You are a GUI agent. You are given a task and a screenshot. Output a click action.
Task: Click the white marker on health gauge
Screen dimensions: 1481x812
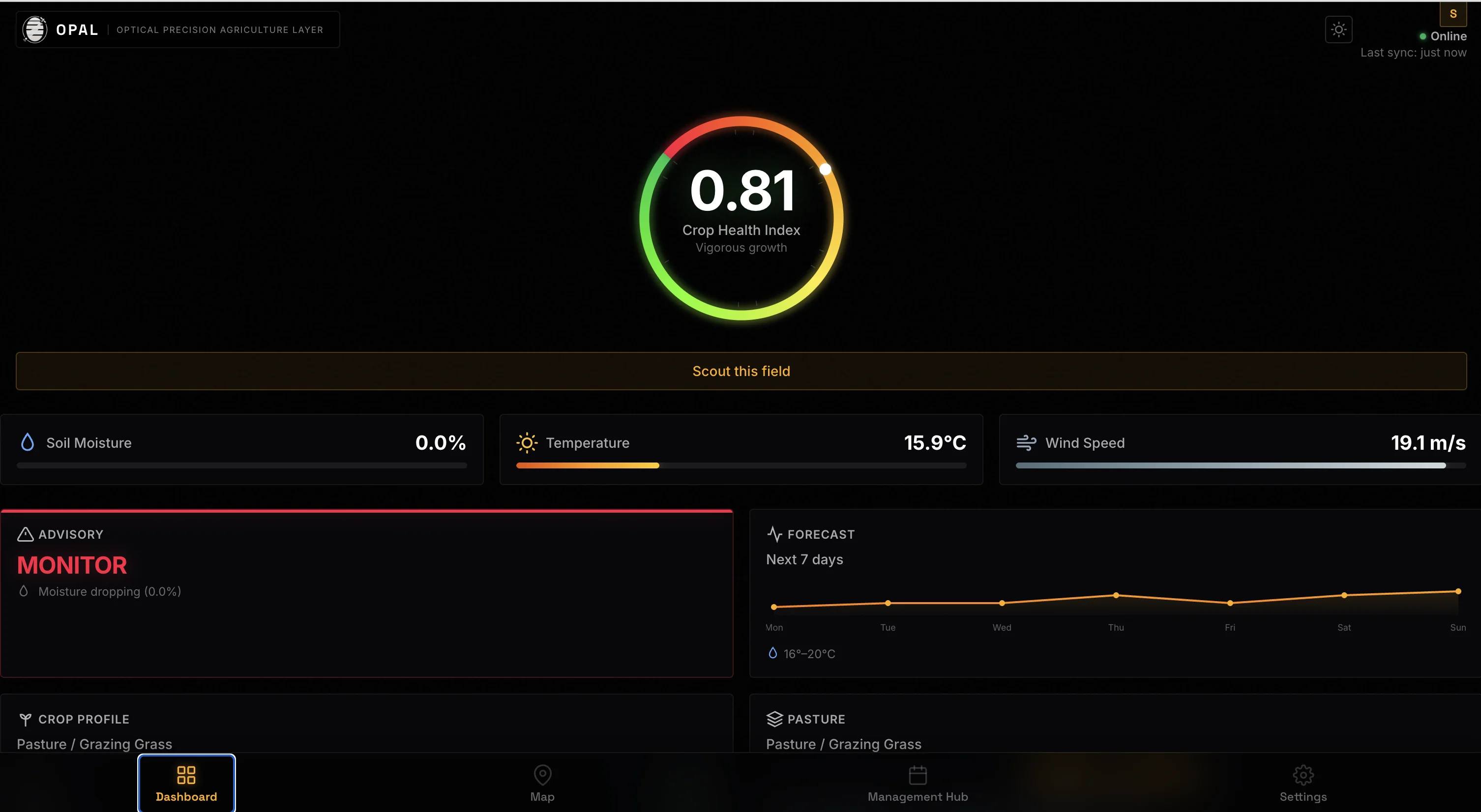tap(825, 169)
